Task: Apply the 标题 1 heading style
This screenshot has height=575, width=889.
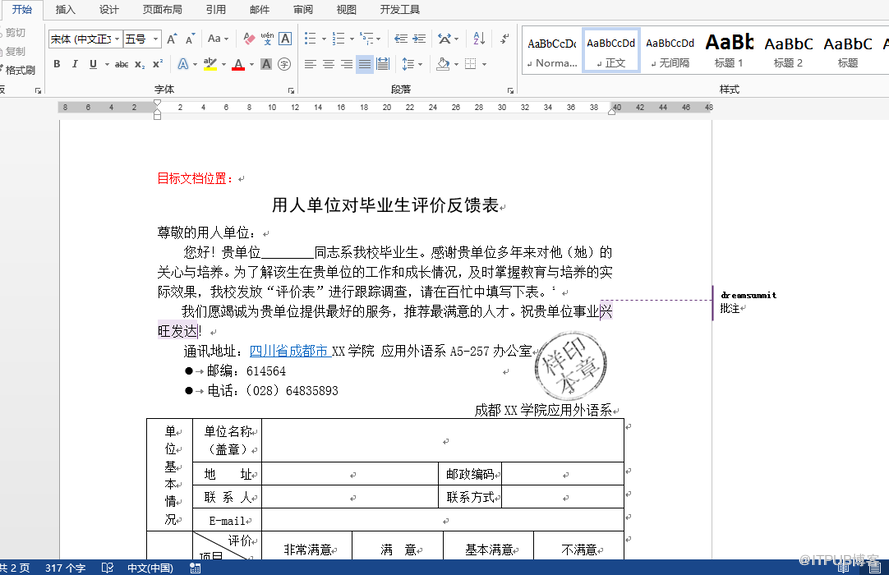Action: coord(729,49)
